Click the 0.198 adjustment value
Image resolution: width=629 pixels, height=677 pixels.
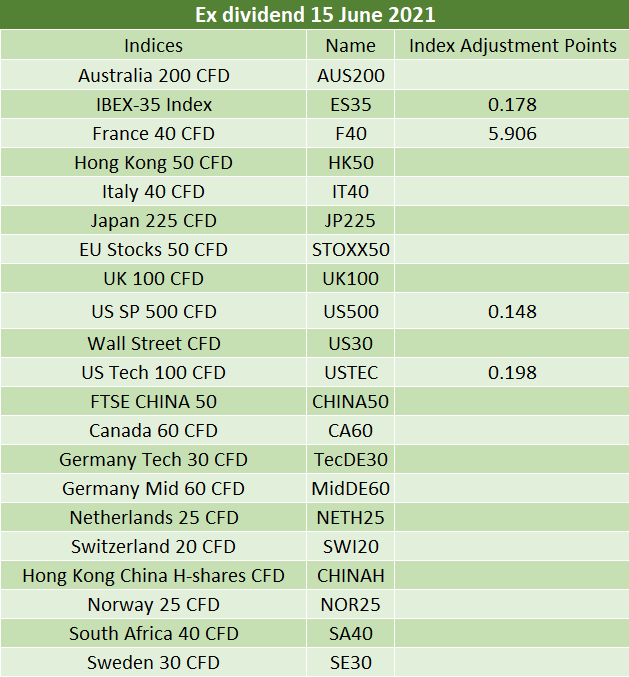(512, 372)
